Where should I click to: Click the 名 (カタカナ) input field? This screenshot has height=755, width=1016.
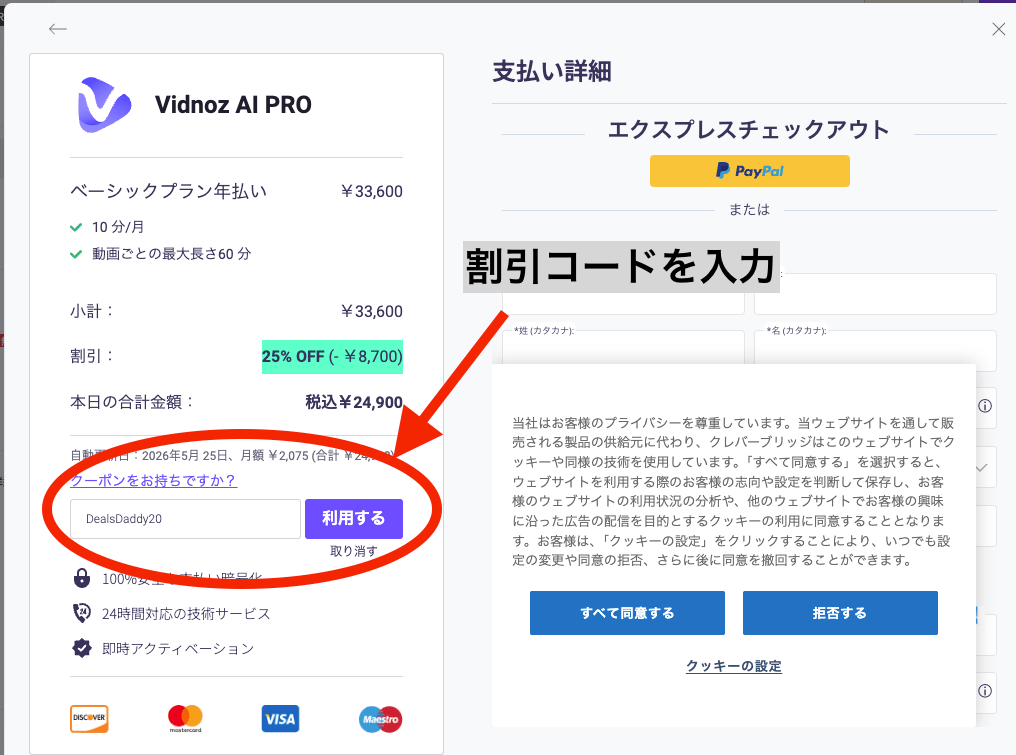[875, 351]
